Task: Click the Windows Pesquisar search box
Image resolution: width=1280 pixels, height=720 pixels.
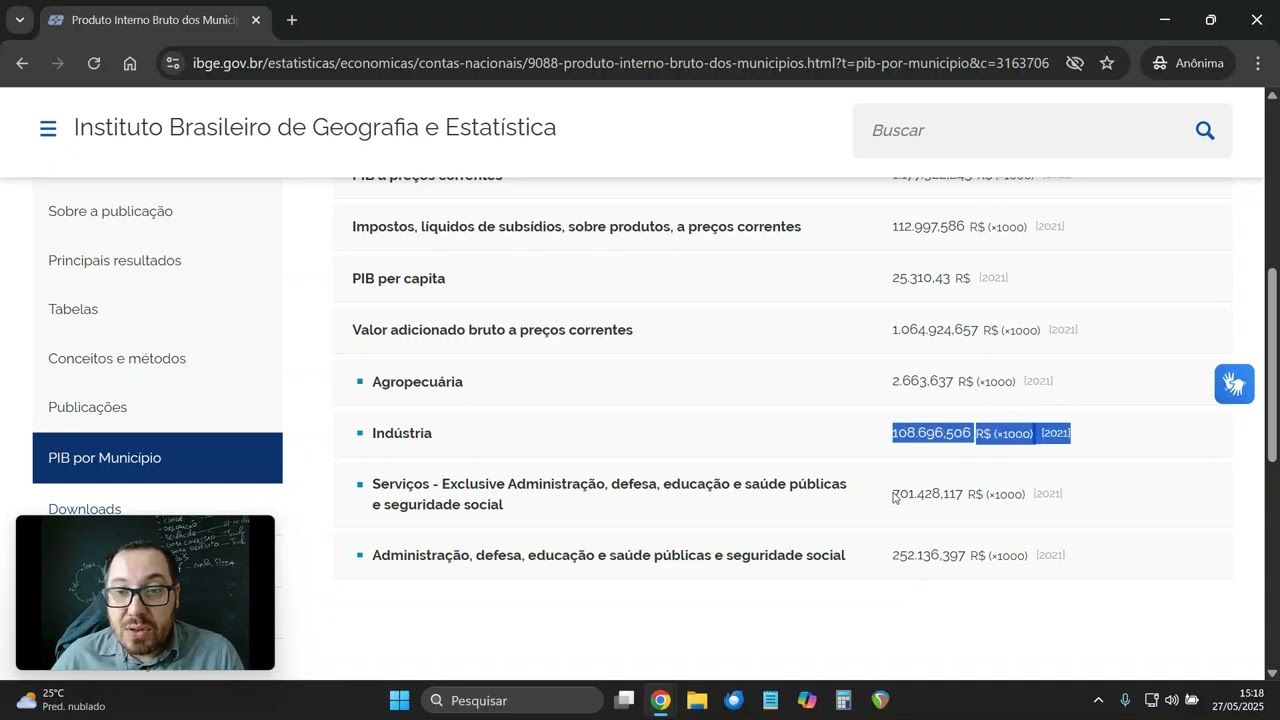Action: (x=512, y=700)
